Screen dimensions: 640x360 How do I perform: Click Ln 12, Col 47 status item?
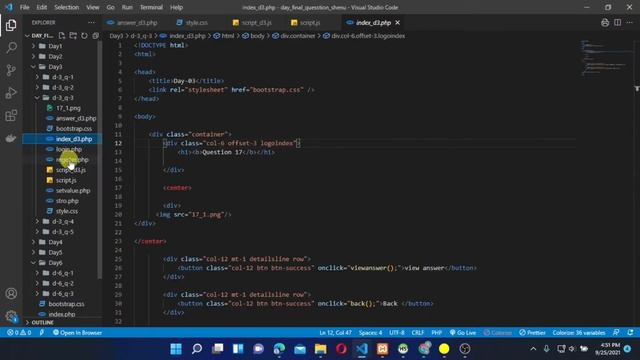pos(335,333)
